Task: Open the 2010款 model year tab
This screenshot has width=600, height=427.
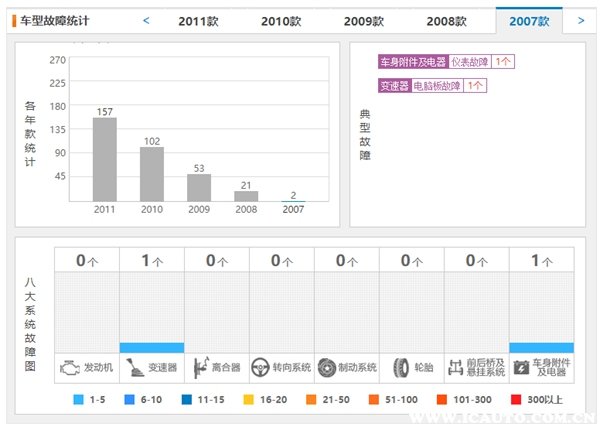Action: coord(280,21)
